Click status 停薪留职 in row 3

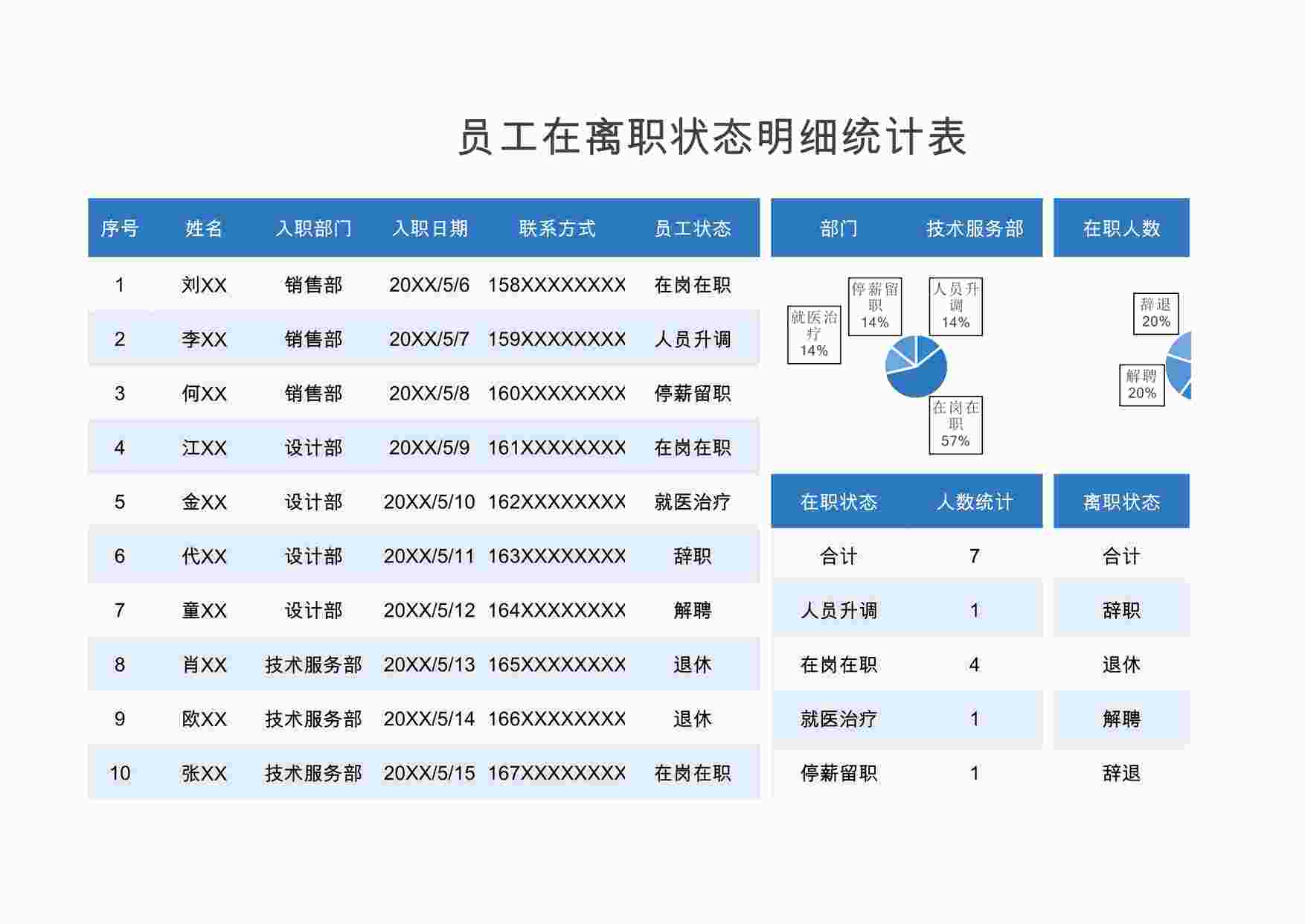tap(693, 394)
